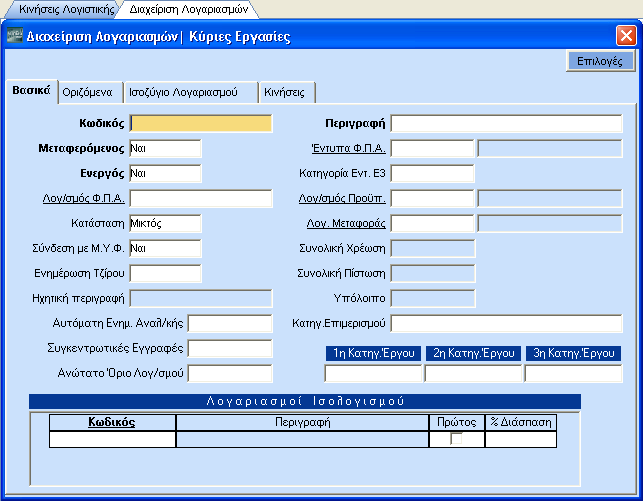Tick the Πρώτος checkbox in the grid row

click(456, 439)
